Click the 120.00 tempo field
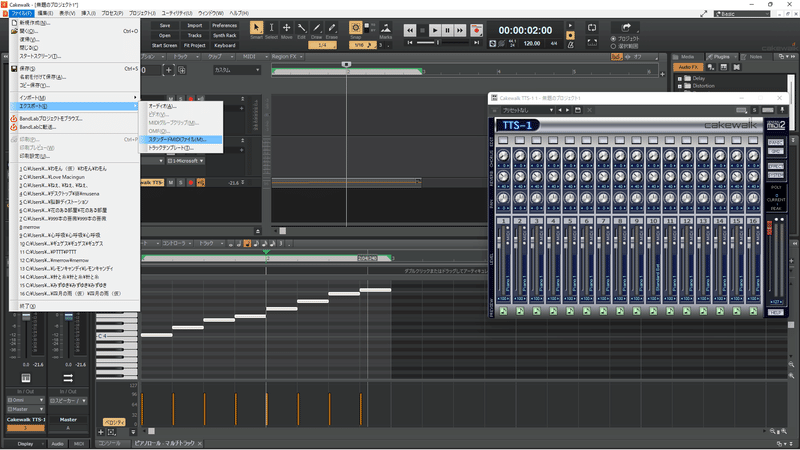Screen dimensions: 800x450 (531, 44)
